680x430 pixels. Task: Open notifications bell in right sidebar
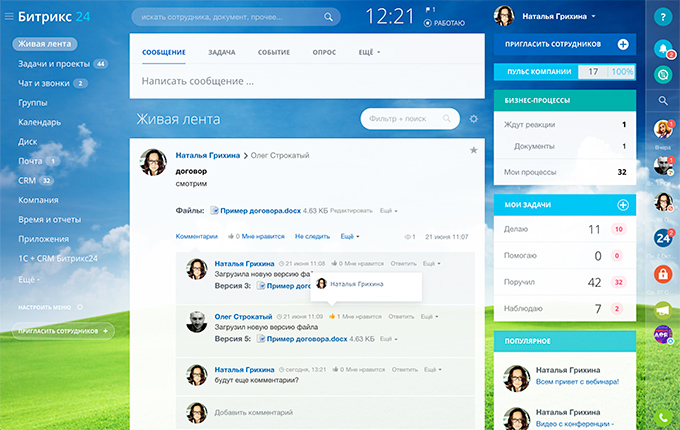tap(662, 48)
